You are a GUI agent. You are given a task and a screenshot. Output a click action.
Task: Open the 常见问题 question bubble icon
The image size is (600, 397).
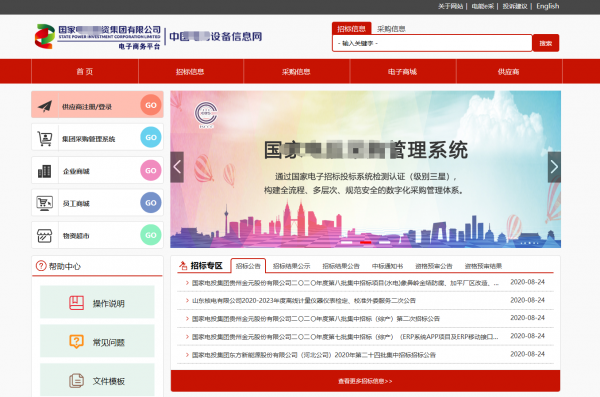point(77,341)
